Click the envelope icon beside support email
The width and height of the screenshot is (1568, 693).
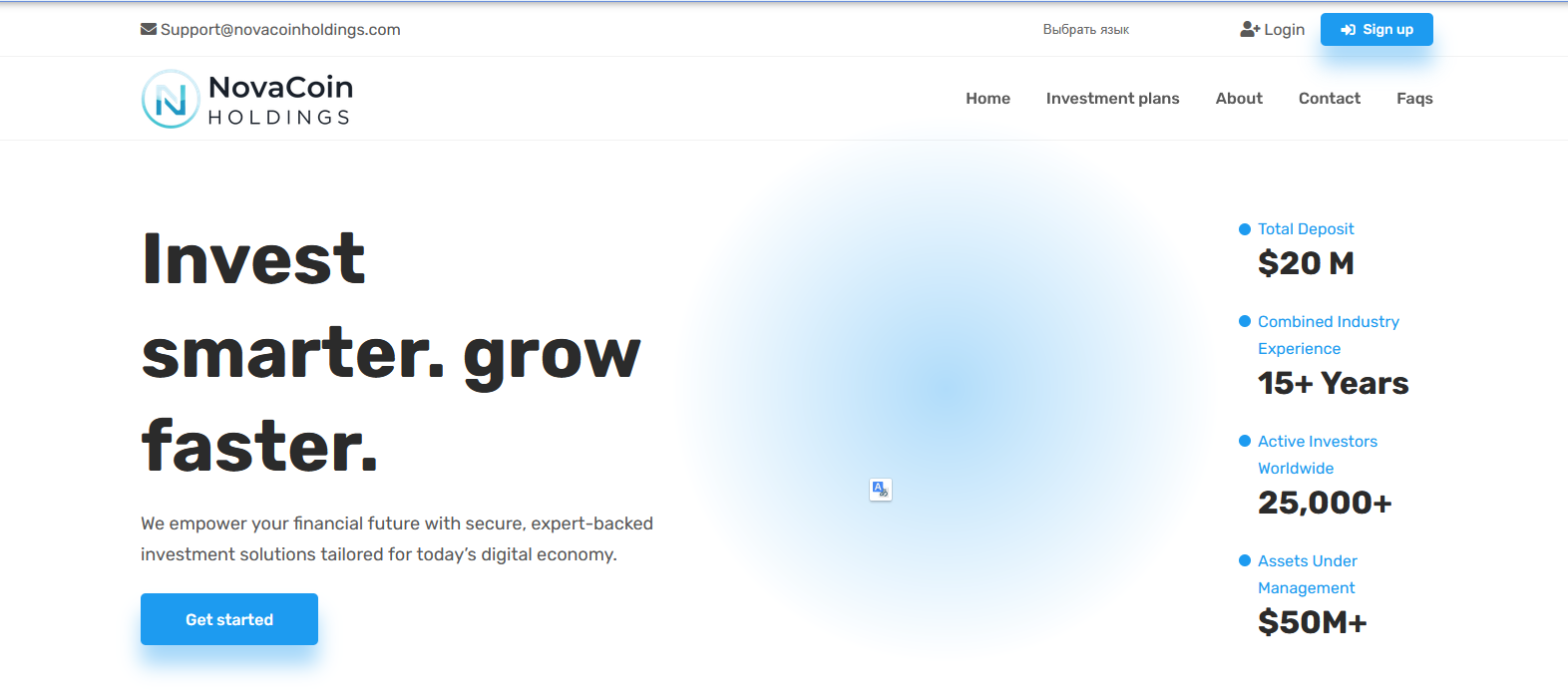coord(149,30)
